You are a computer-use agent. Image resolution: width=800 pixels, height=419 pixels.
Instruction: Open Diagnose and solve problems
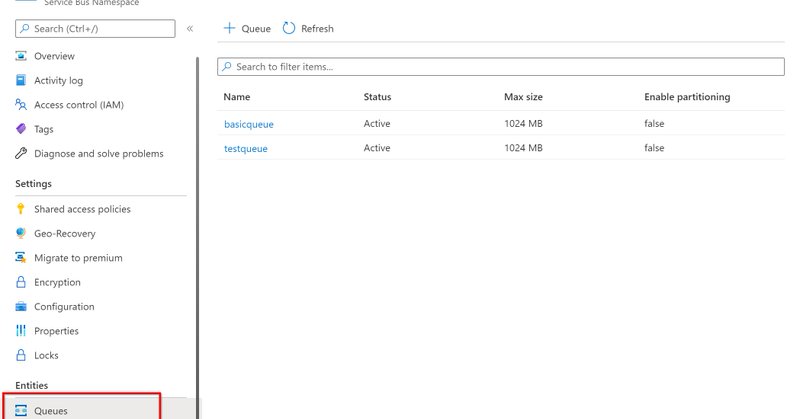[x=101, y=154]
